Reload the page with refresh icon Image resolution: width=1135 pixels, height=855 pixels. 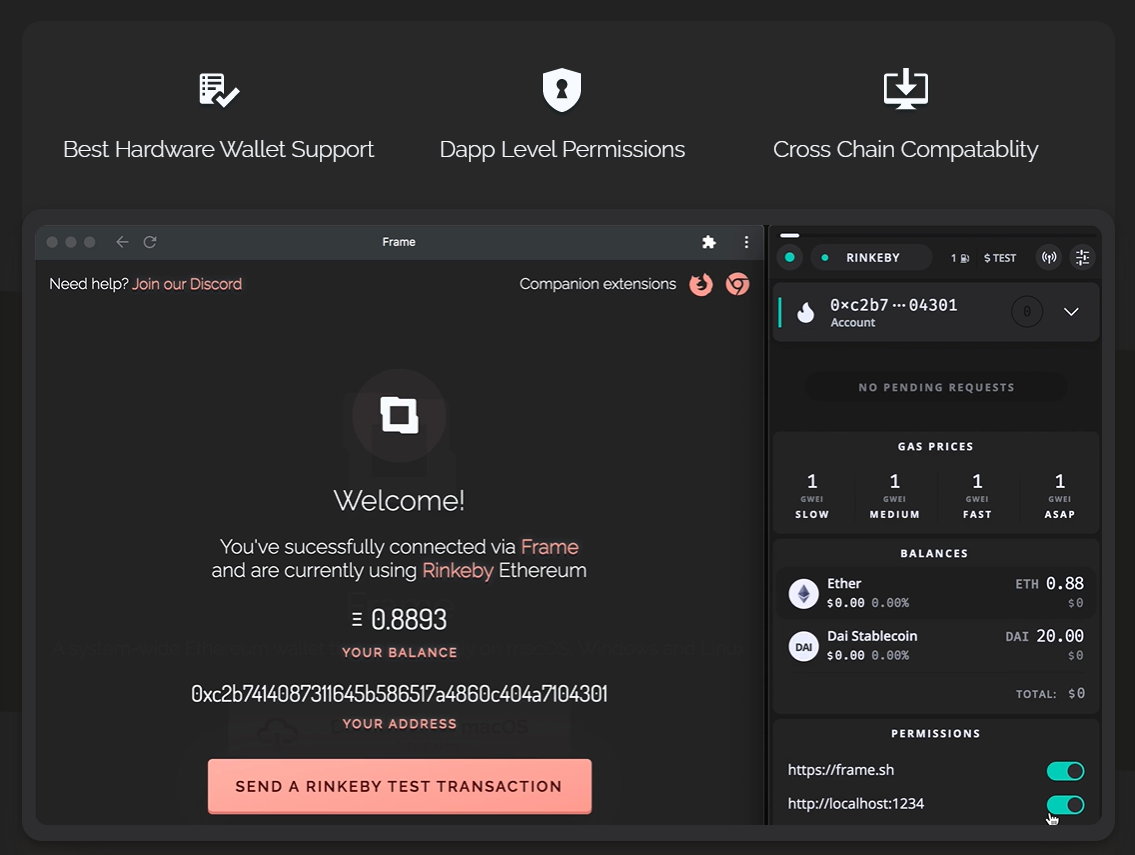[150, 242]
